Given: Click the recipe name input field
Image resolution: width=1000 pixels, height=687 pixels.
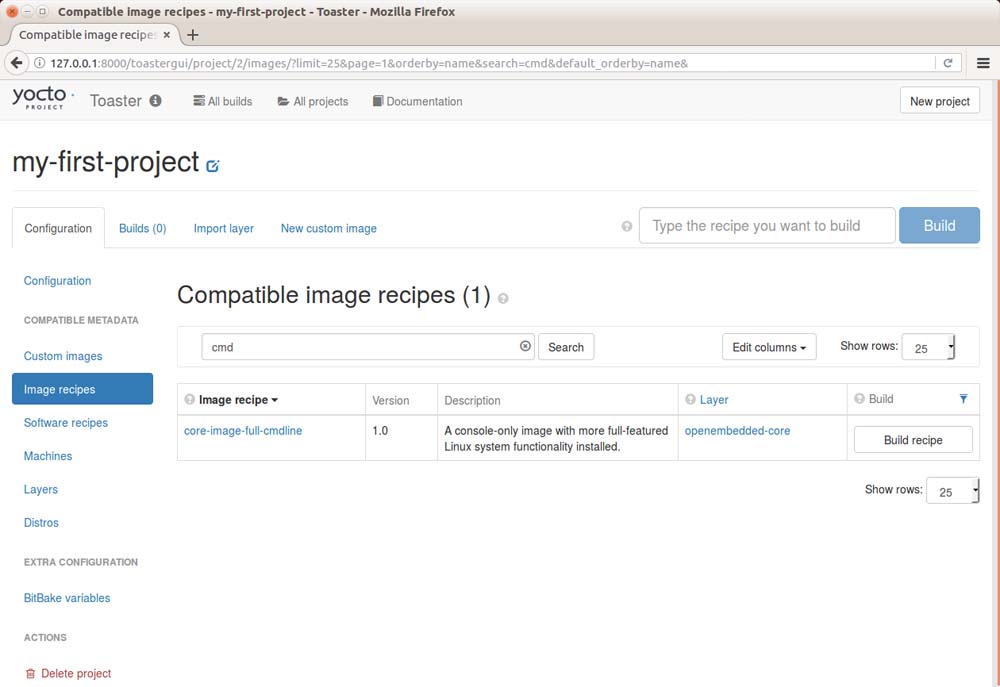Looking at the screenshot, I should (766, 226).
